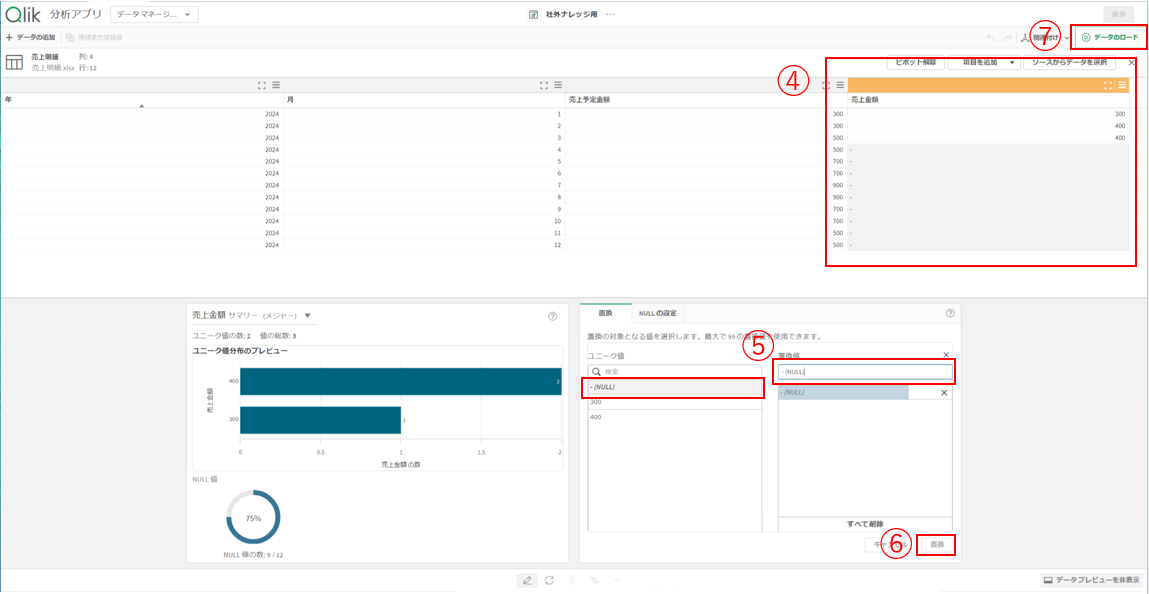Click the more options ellipsis in bottom toolbar
Viewport: 1149px width, 594px height.
pos(617,579)
